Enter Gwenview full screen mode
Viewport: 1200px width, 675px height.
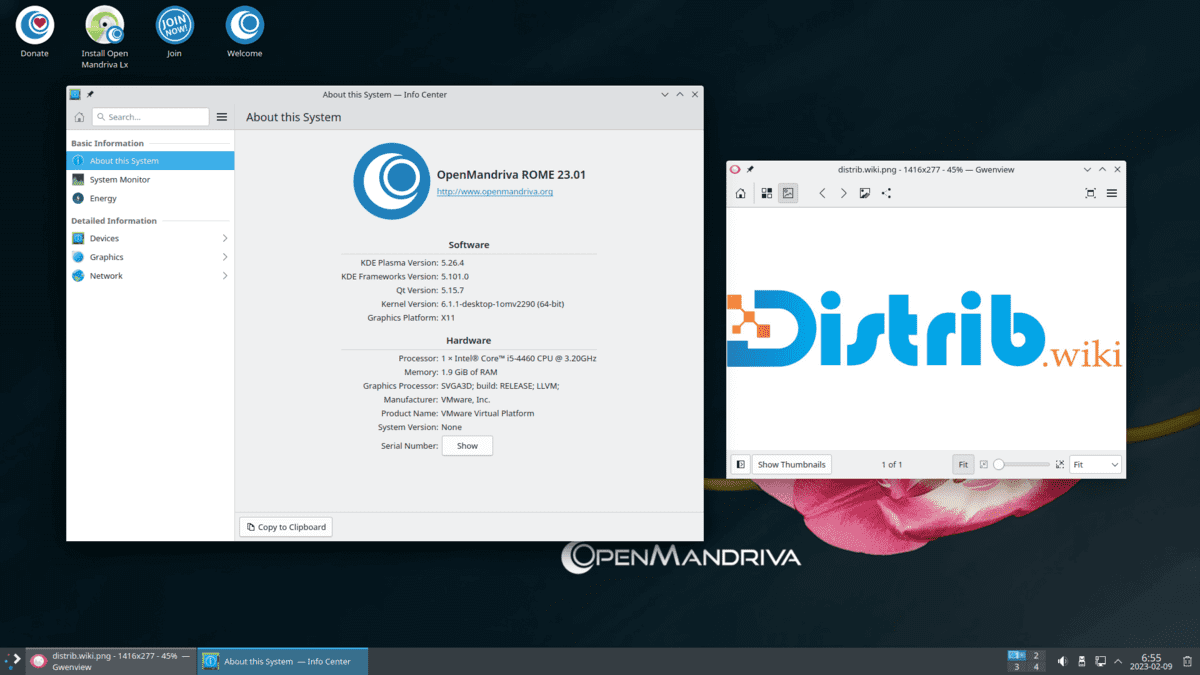point(1090,193)
